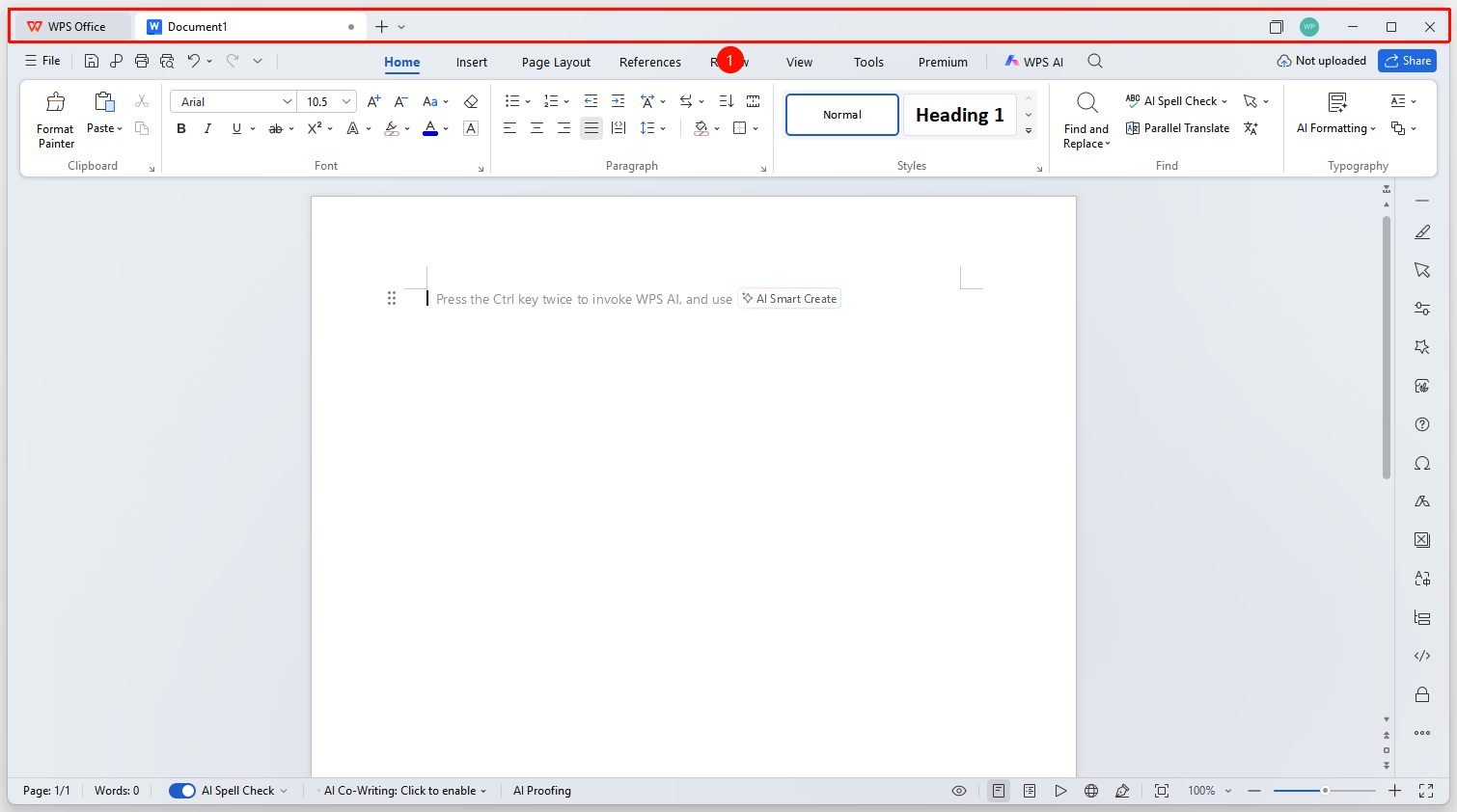Click the Clear Formatting eraser icon

coord(471,101)
